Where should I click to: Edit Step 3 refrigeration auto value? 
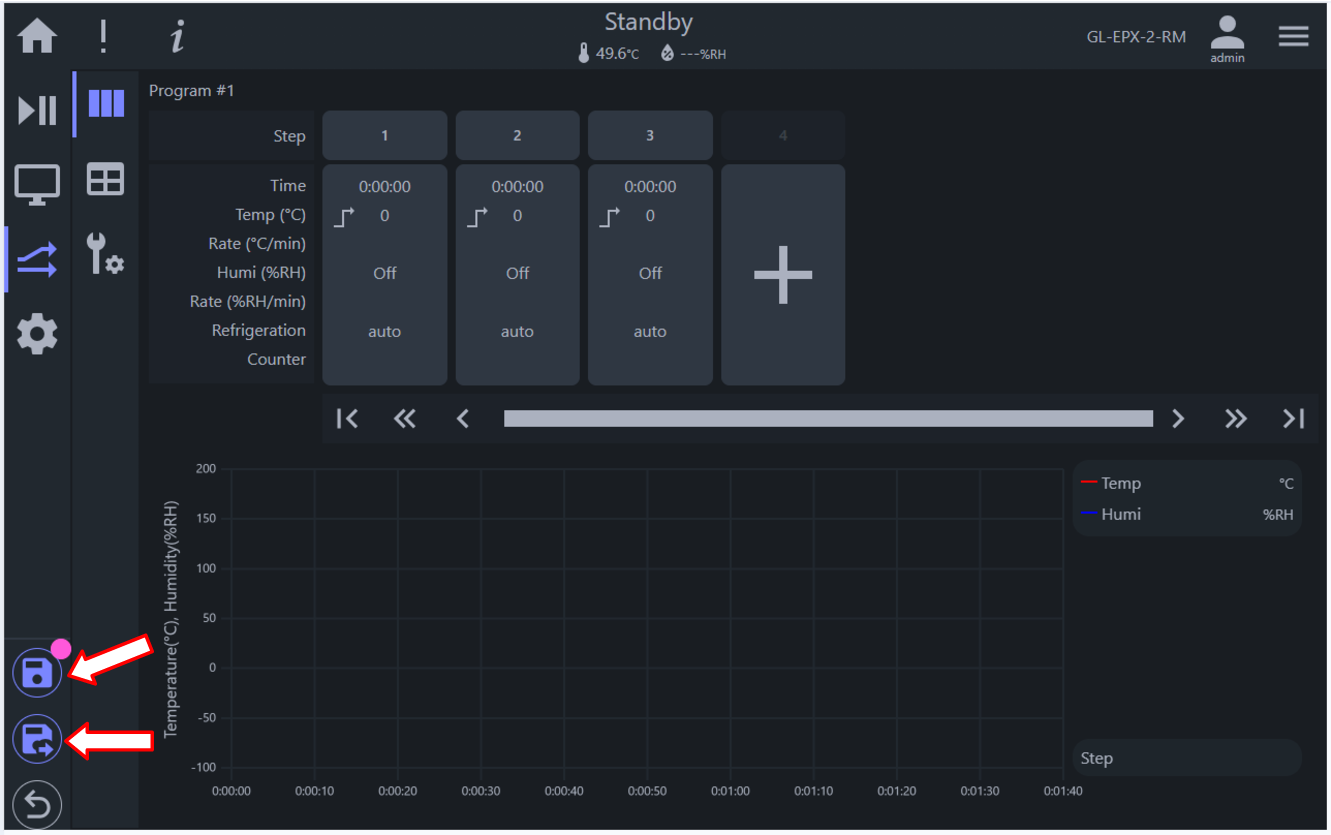pos(650,332)
